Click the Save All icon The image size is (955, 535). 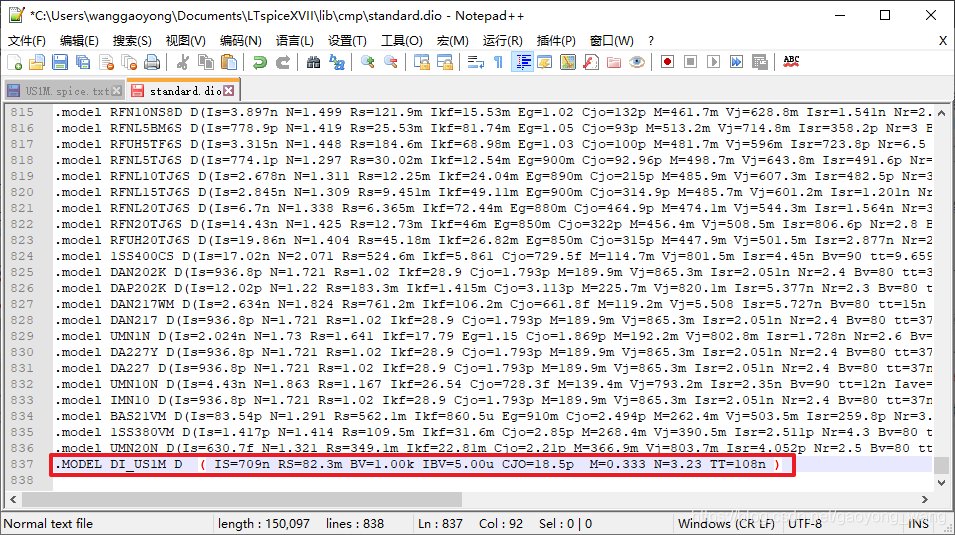83,62
